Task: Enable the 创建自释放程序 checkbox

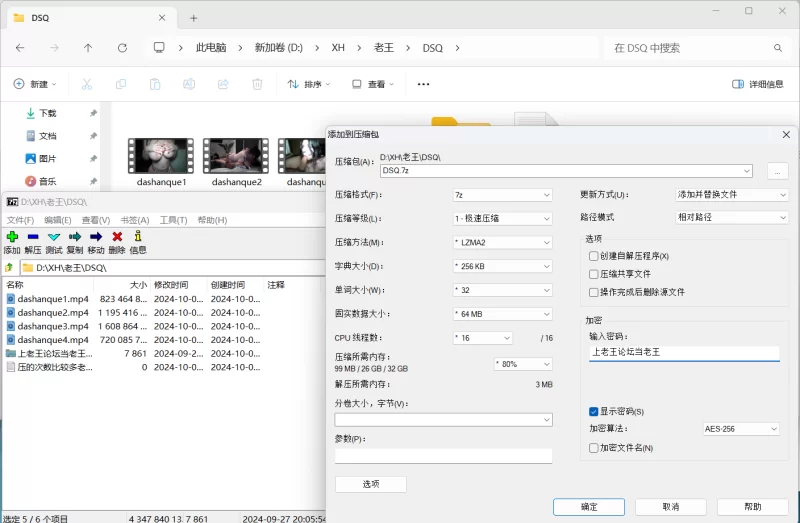Action: click(x=594, y=256)
